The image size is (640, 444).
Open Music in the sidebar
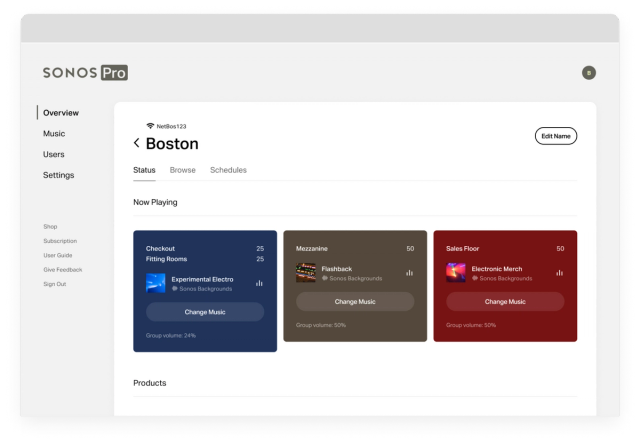pos(54,133)
